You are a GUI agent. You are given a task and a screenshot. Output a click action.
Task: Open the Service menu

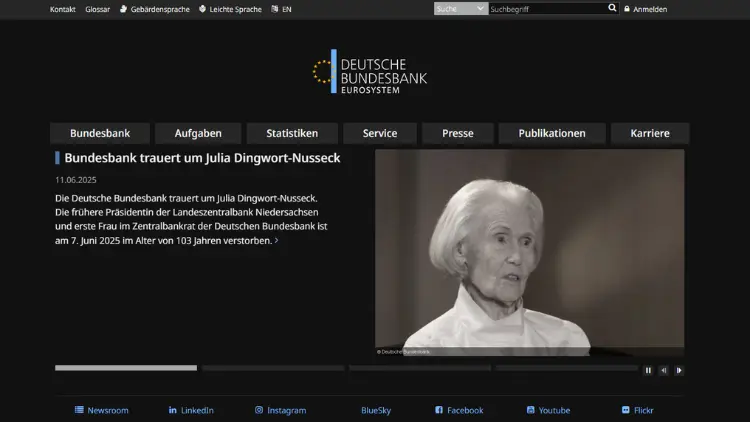[380, 133]
